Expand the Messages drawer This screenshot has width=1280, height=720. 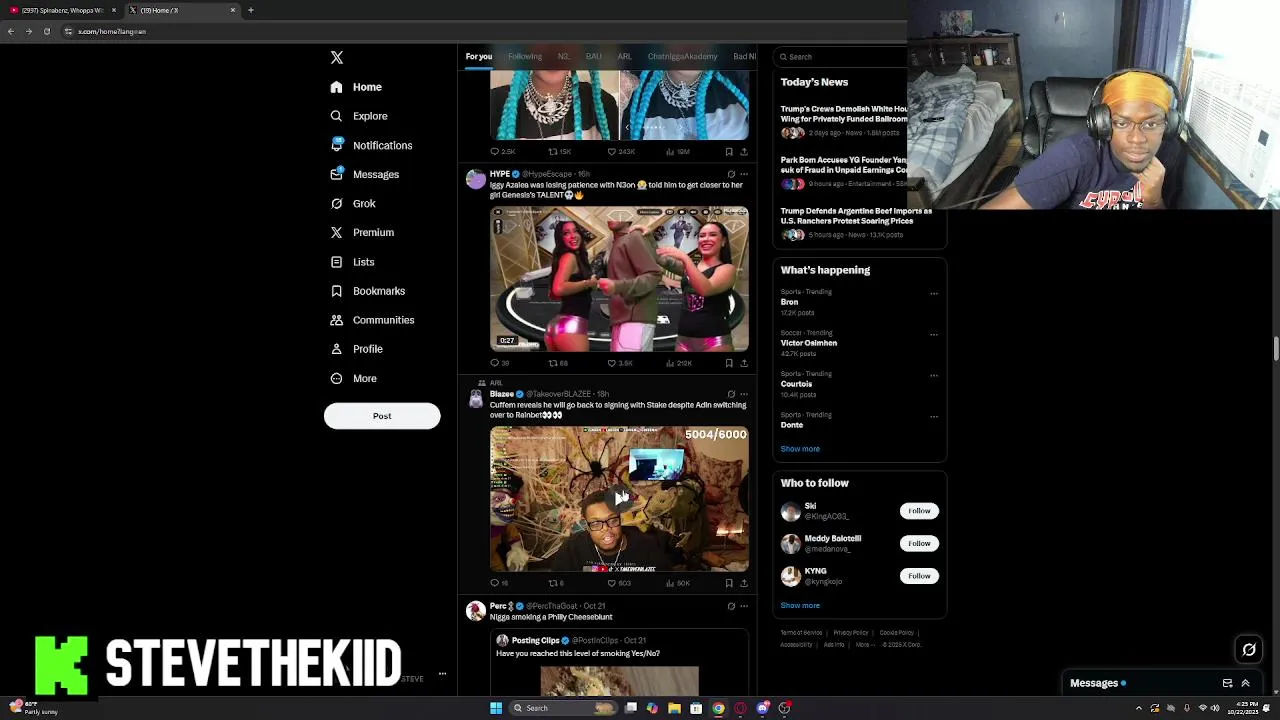pos(1245,683)
